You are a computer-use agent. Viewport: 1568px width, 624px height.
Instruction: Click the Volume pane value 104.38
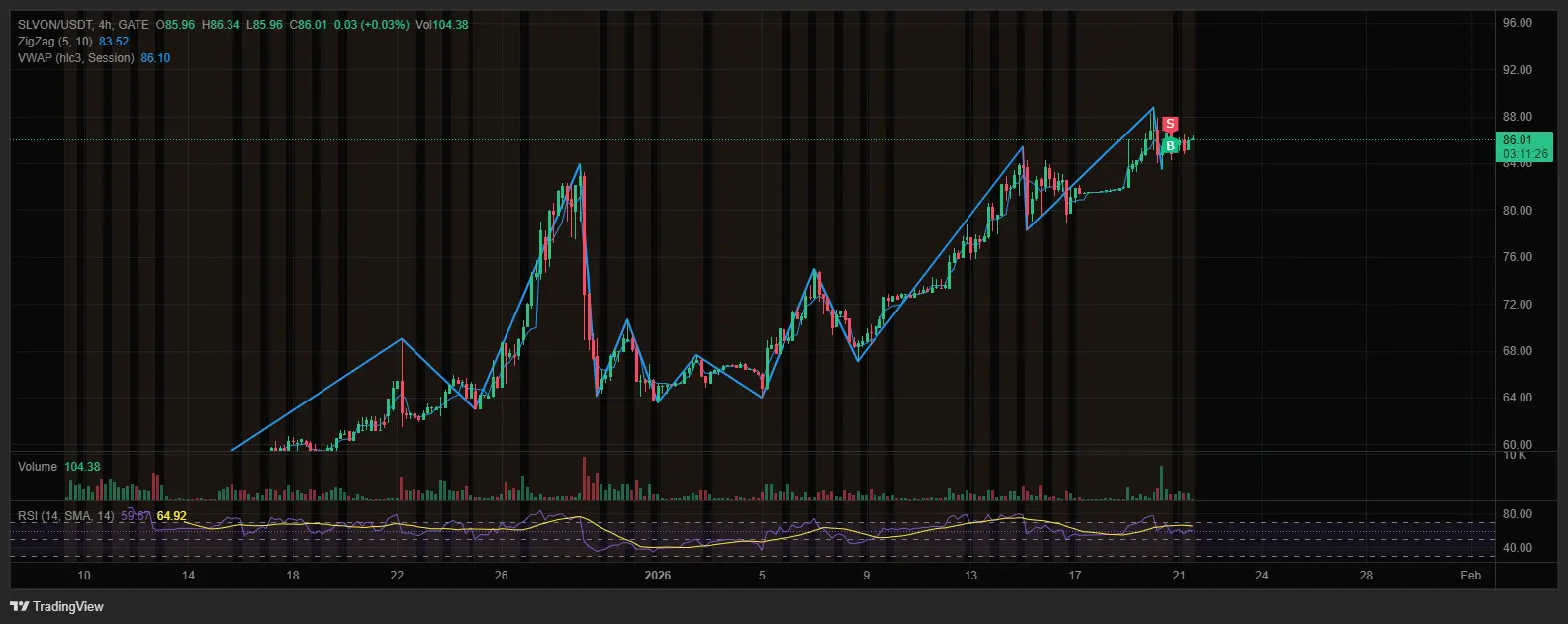82,467
